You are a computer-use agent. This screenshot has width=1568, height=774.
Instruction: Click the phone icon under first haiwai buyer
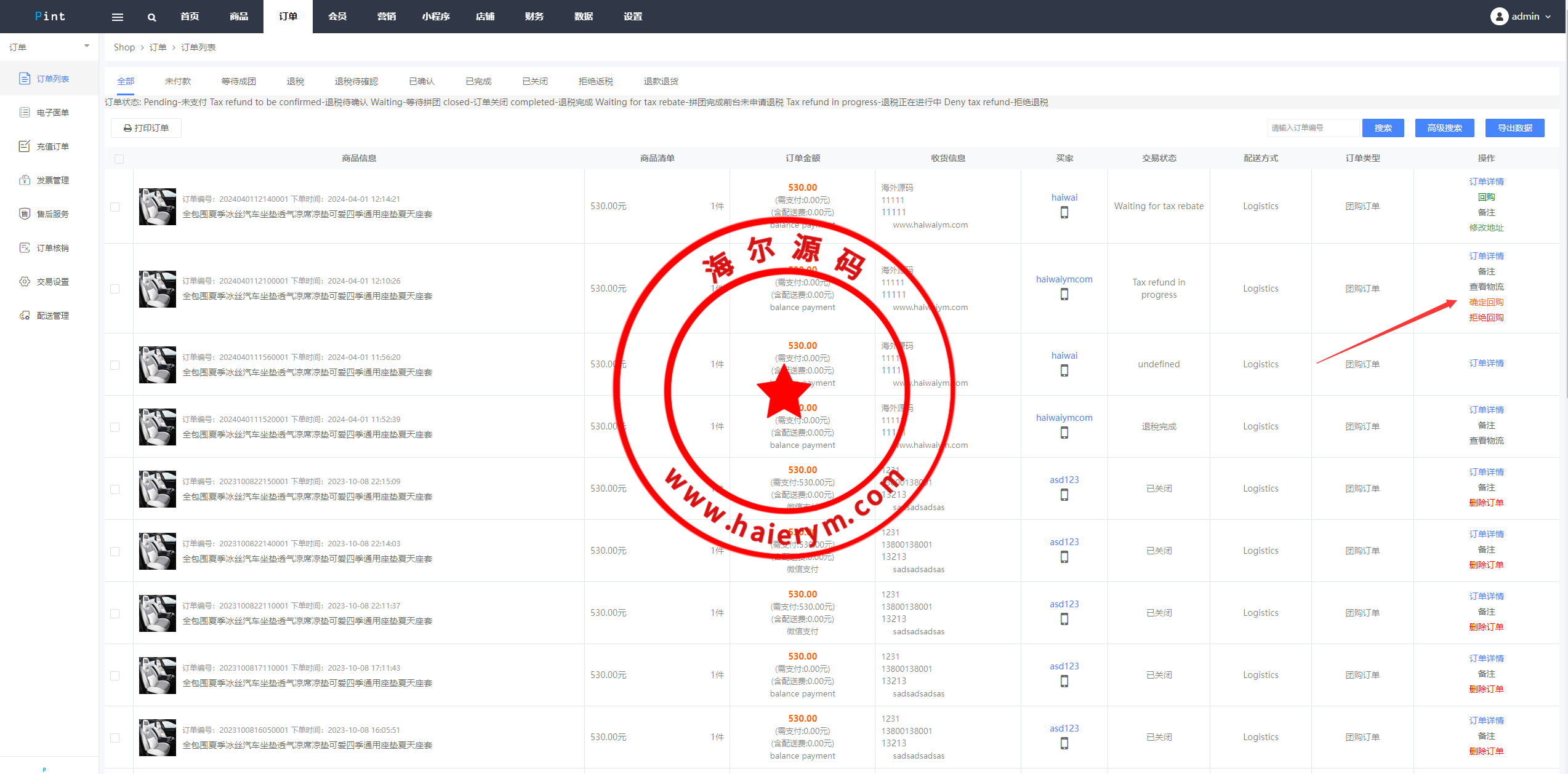point(1064,212)
